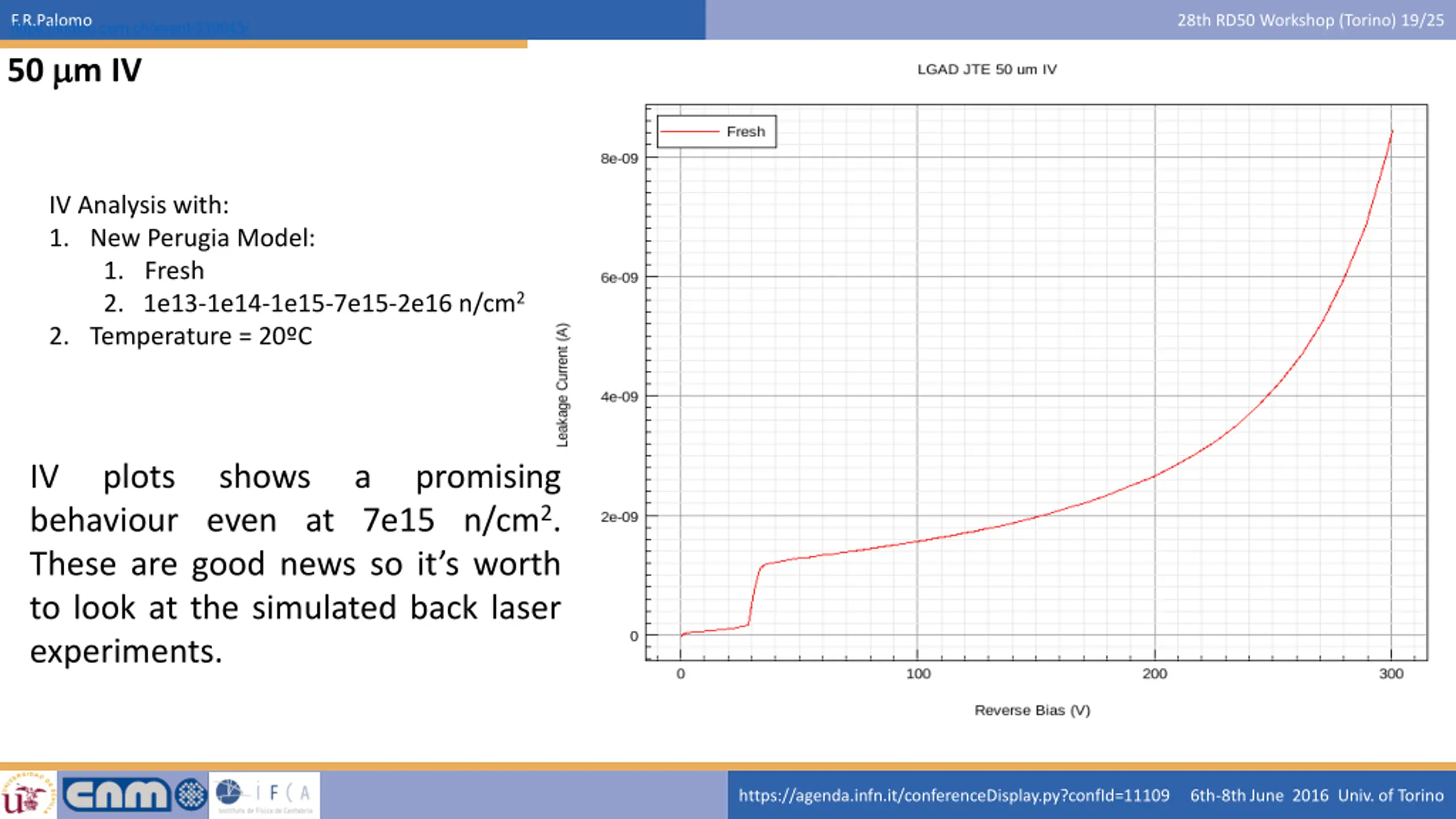Click the slide title '50 µm IV'
The height and width of the screenshot is (819, 1456).
[x=75, y=71]
